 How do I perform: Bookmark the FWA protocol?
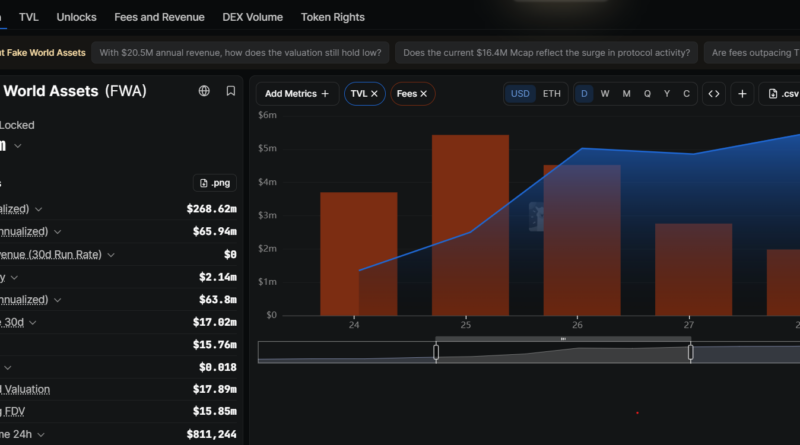[x=231, y=91]
